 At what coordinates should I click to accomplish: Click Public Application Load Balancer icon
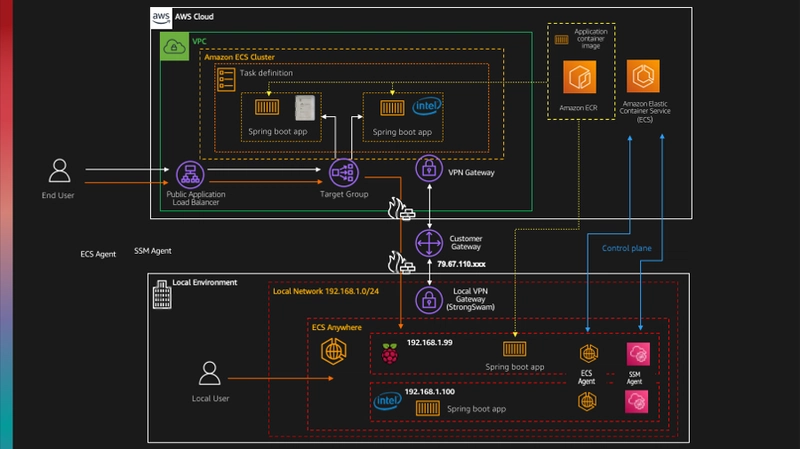[x=190, y=175]
